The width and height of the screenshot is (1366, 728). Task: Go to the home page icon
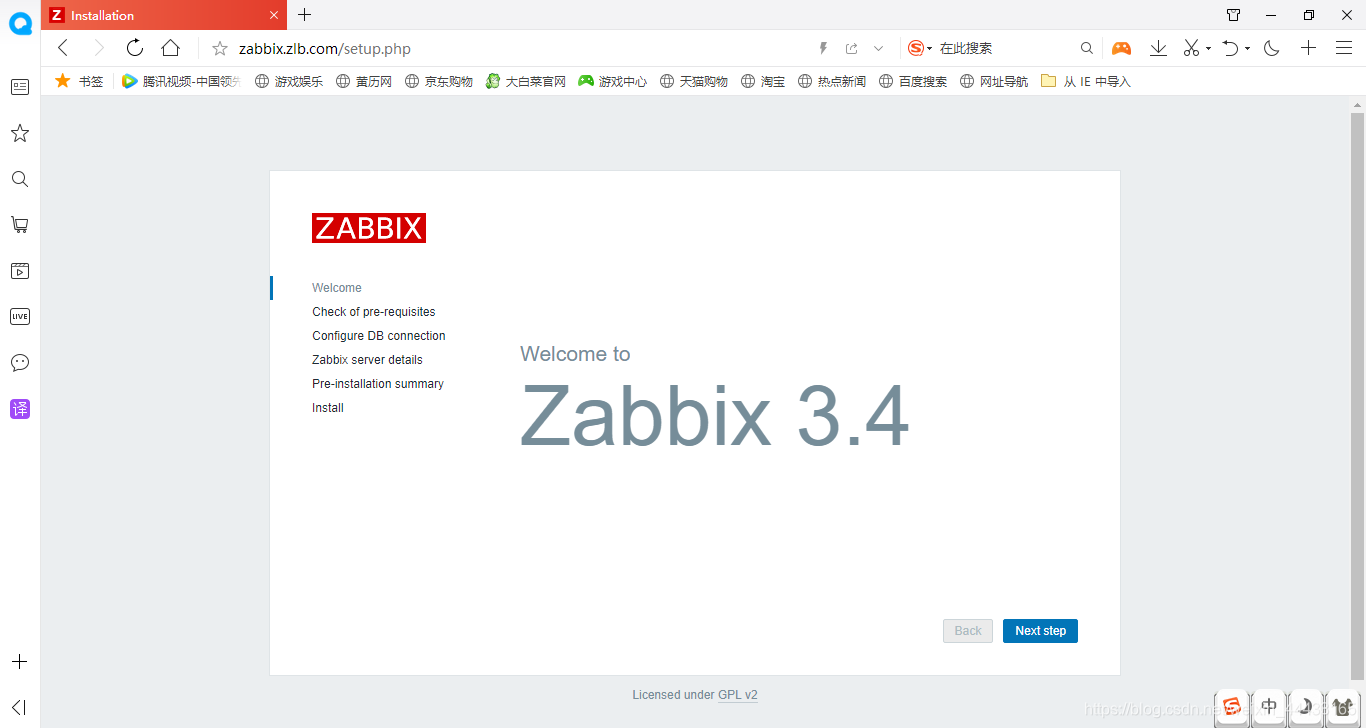pyautogui.click(x=170, y=48)
